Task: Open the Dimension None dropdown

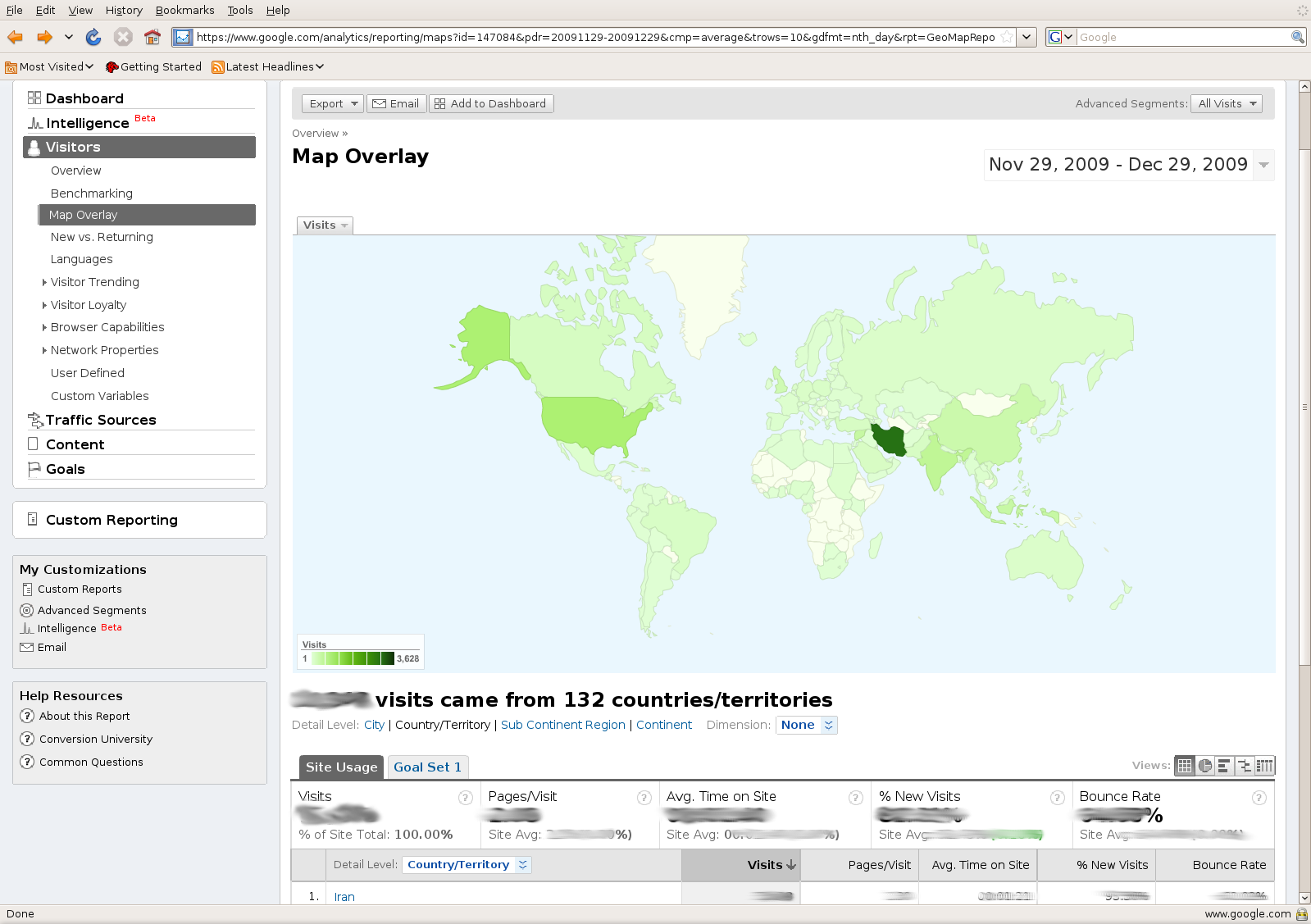Action: tap(807, 725)
